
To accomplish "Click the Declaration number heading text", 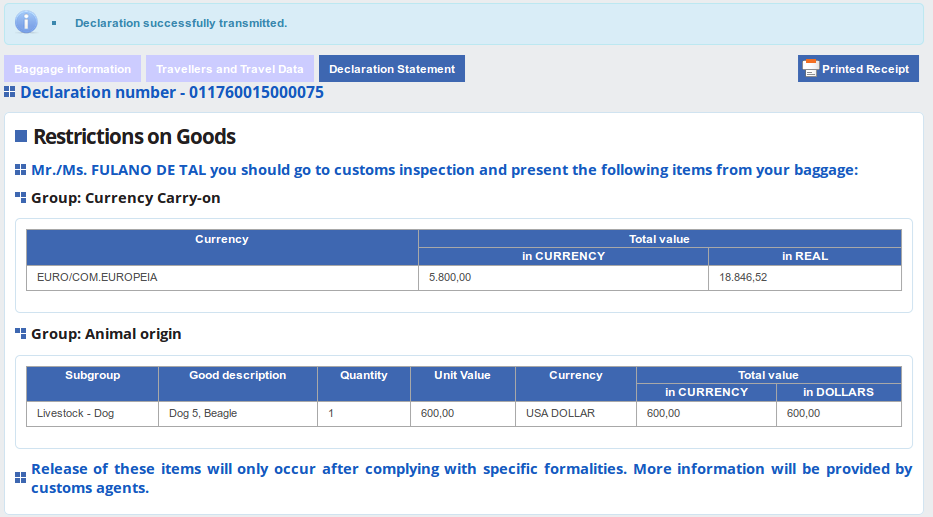I will [x=171, y=93].
